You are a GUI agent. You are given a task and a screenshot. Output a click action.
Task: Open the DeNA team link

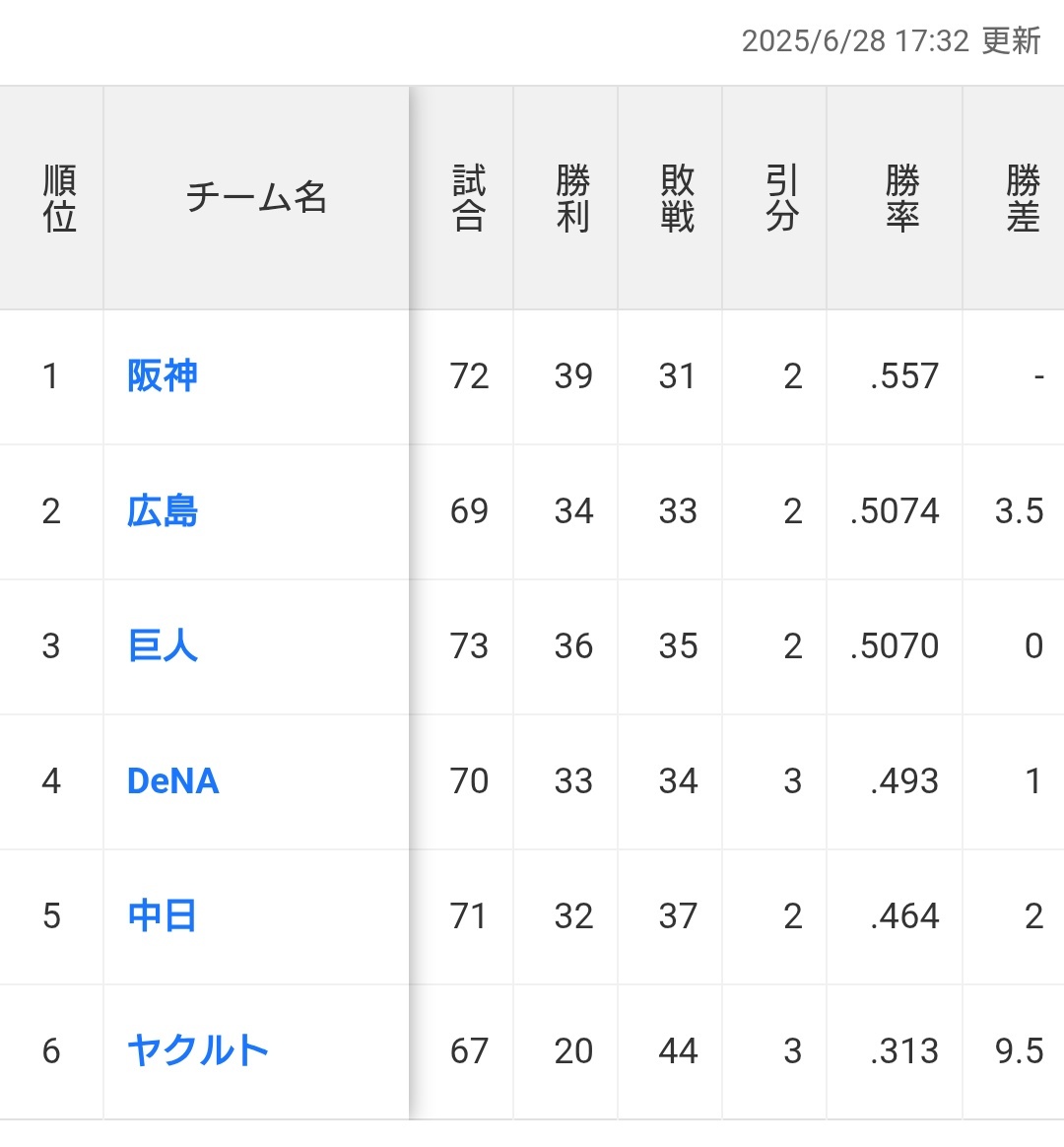point(173,781)
